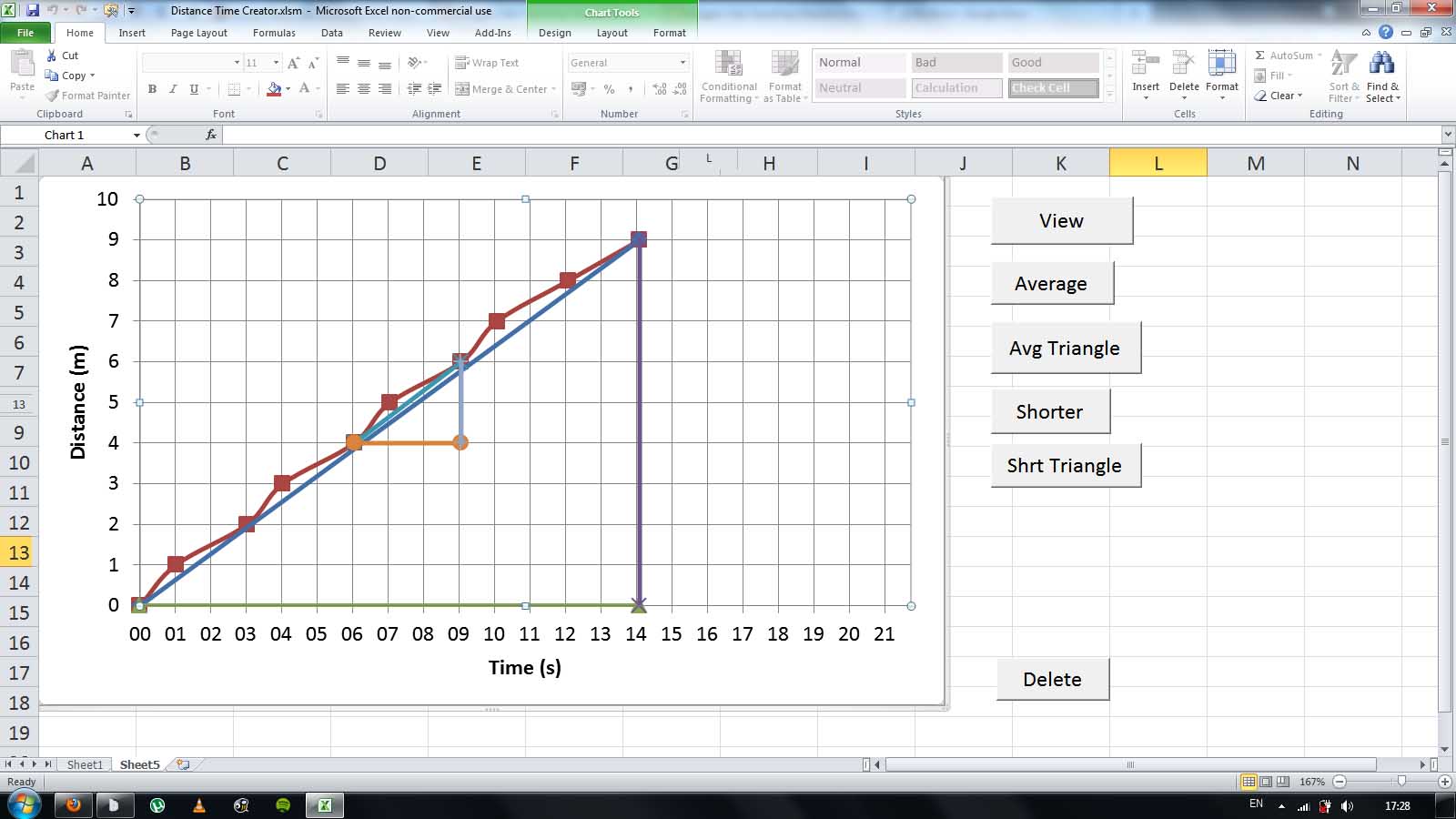
Task: Toggle Wrap Text
Action: point(487,63)
